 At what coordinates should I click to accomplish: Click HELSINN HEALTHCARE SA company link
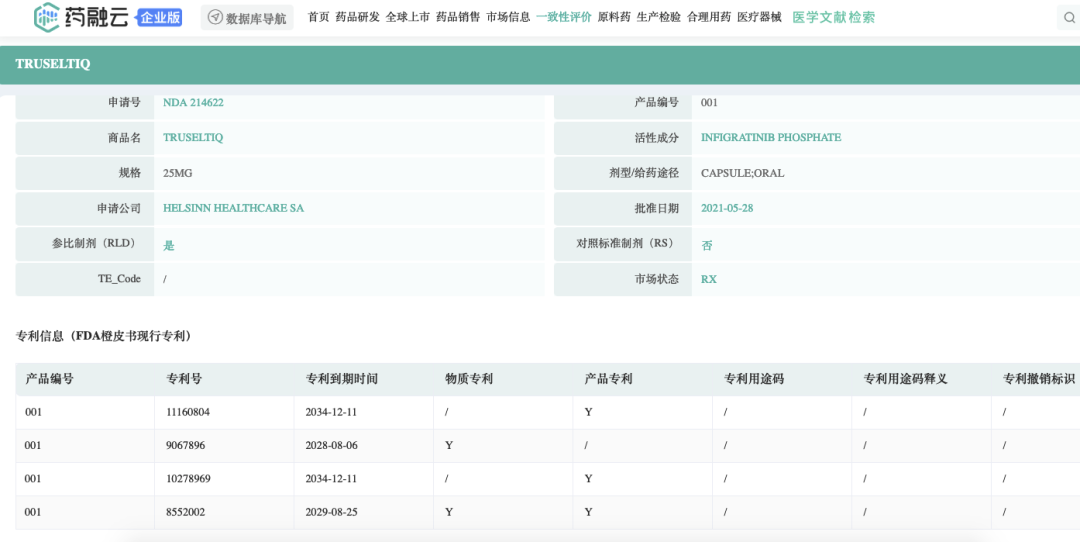(233, 208)
